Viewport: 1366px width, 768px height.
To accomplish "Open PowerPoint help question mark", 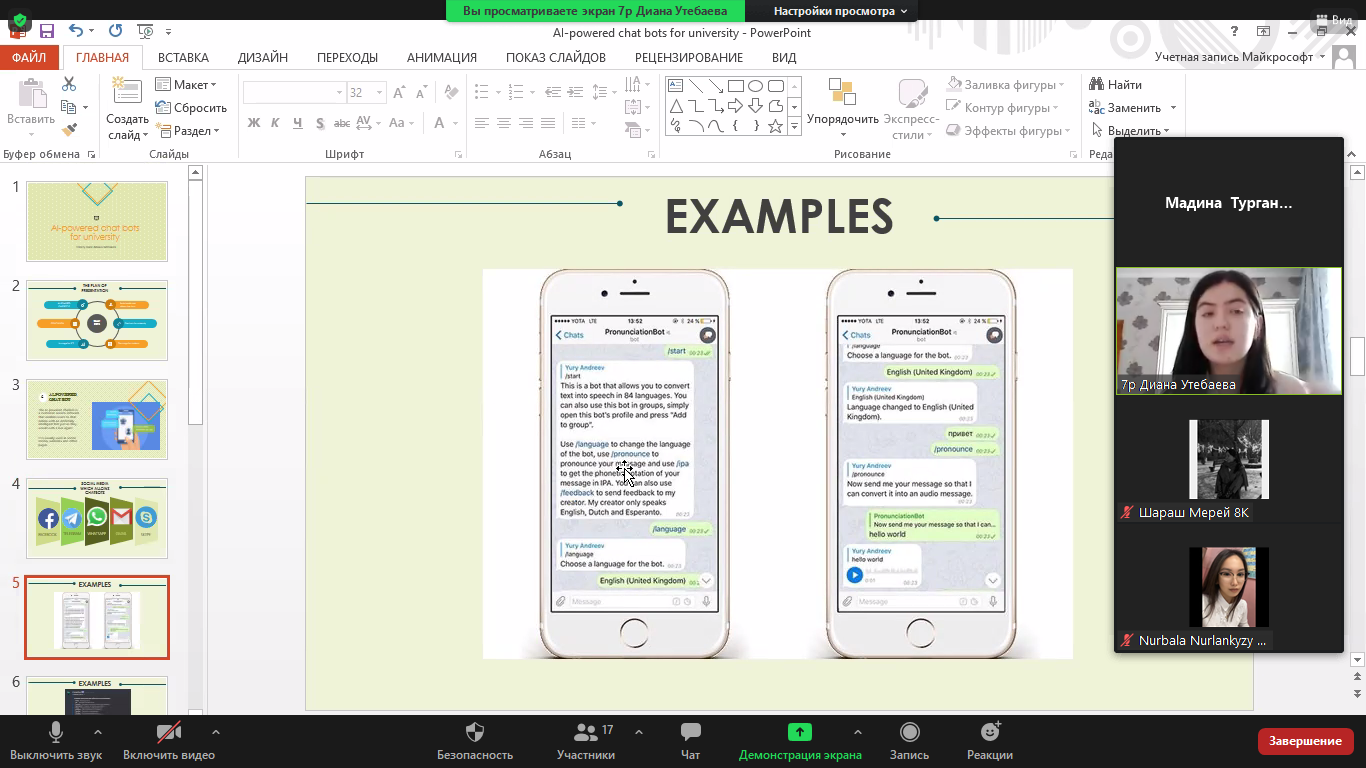I will [1234, 31].
